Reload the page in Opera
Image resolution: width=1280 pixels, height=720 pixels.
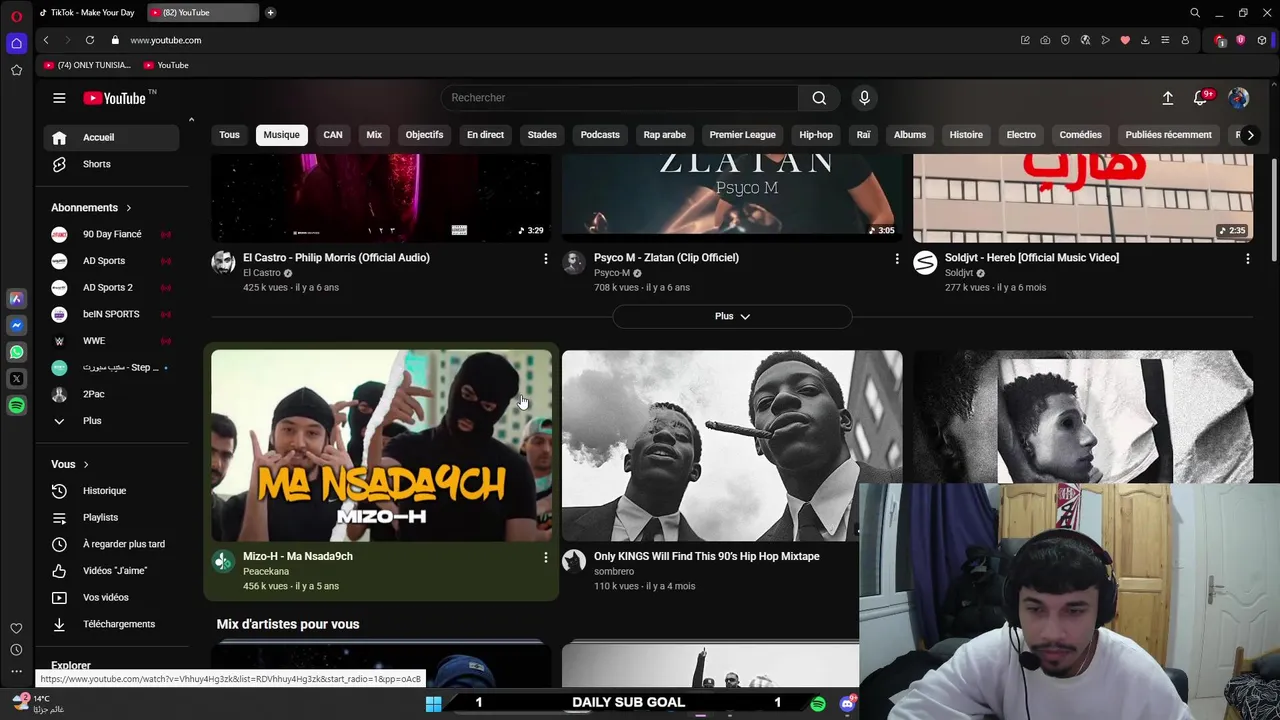(90, 40)
